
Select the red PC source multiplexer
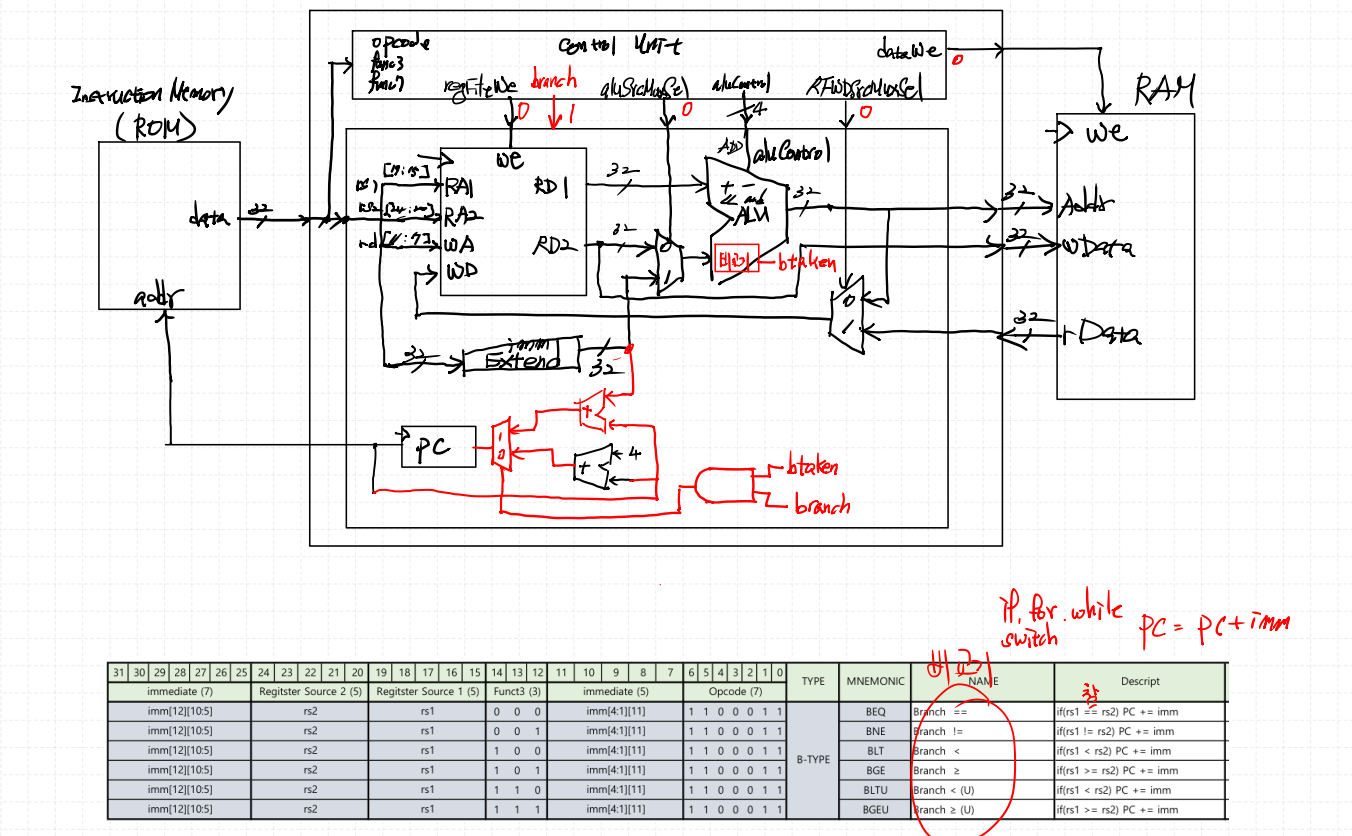click(x=502, y=443)
